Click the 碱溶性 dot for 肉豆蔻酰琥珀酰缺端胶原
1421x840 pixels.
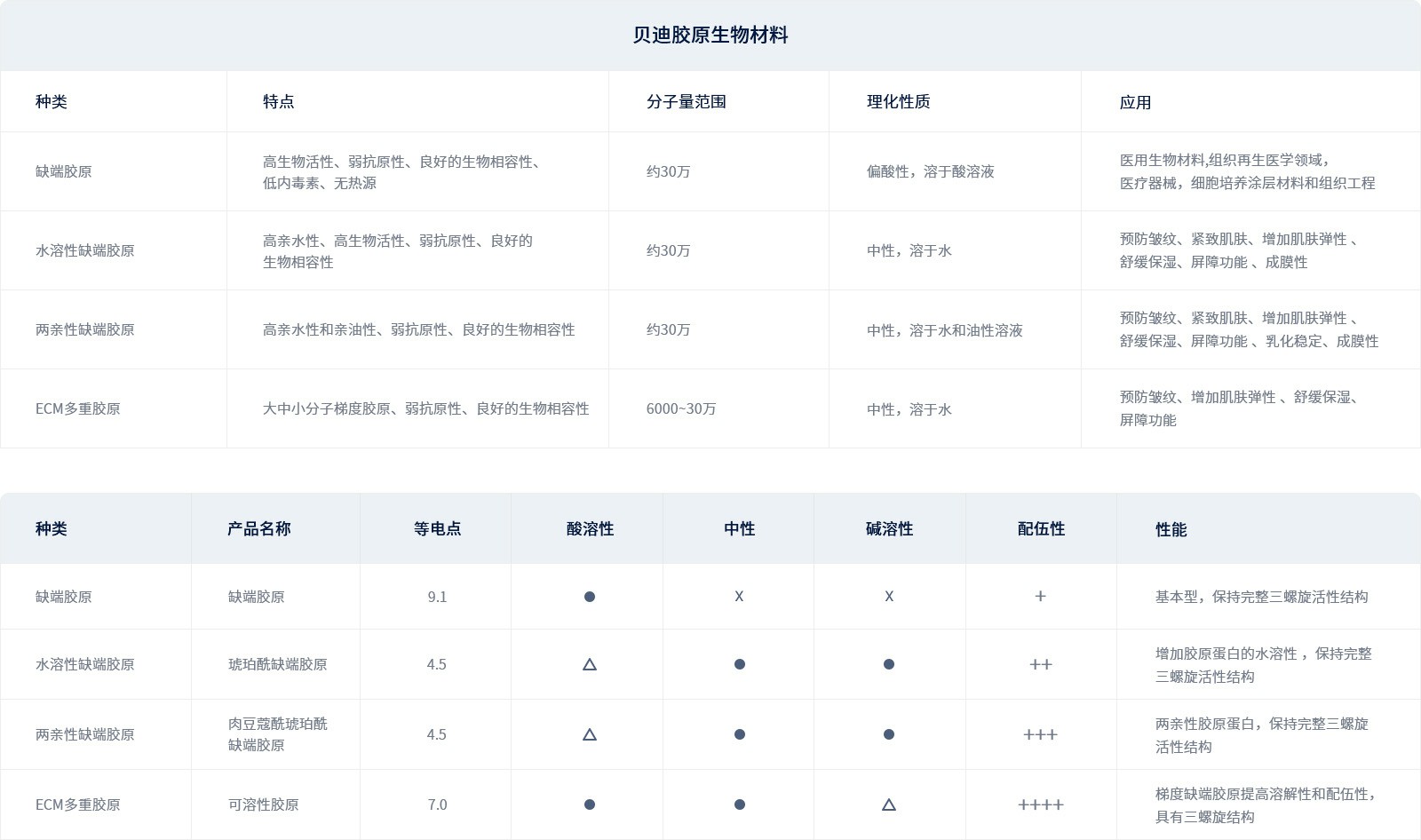[x=888, y=734]
